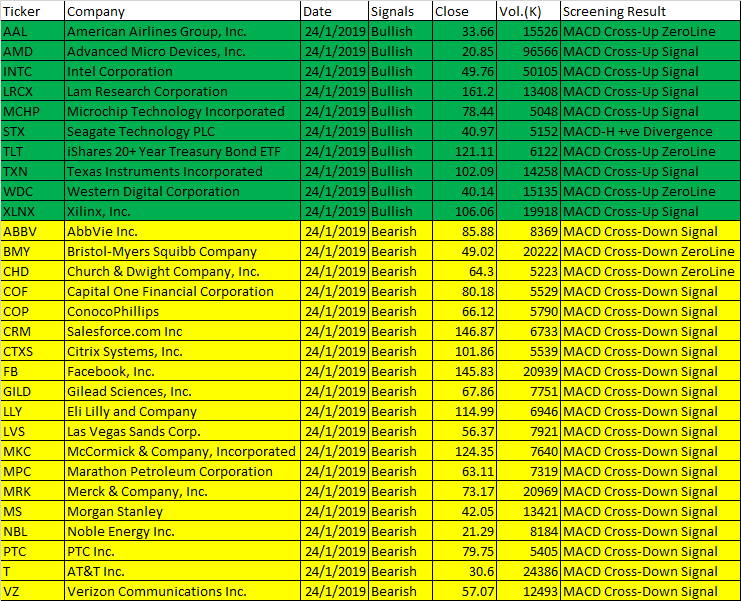Click Gilead Sciences, Inc. cell
The width and height of the screenshot is (741, 601).
click(182, 391)
